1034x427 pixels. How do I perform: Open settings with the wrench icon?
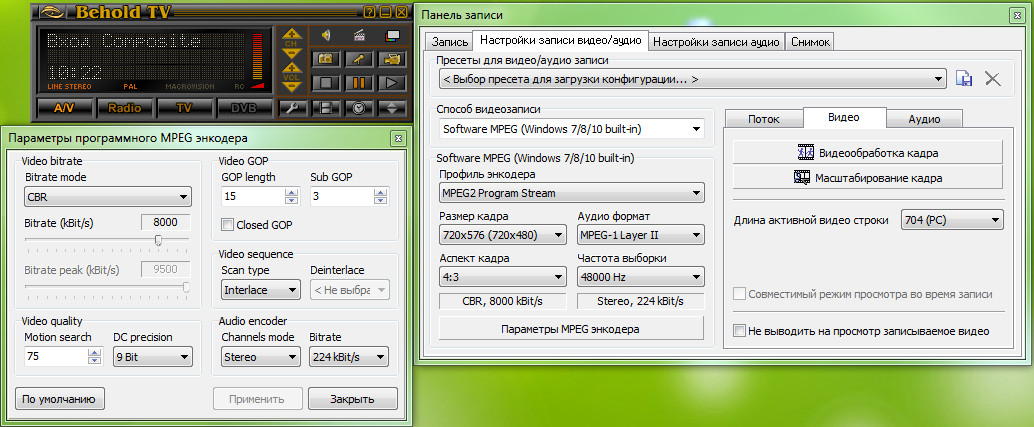(293, 107)
